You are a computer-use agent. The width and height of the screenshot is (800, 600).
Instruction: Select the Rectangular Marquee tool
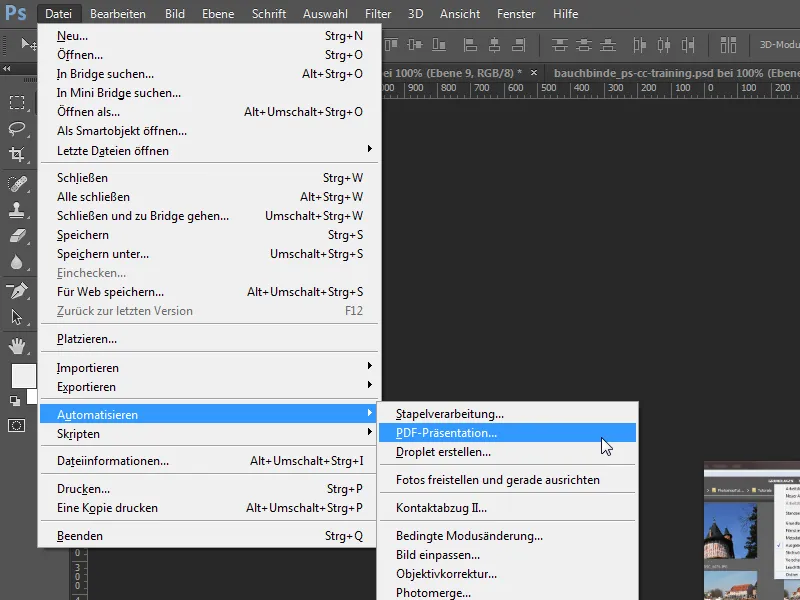click(17, 102)
